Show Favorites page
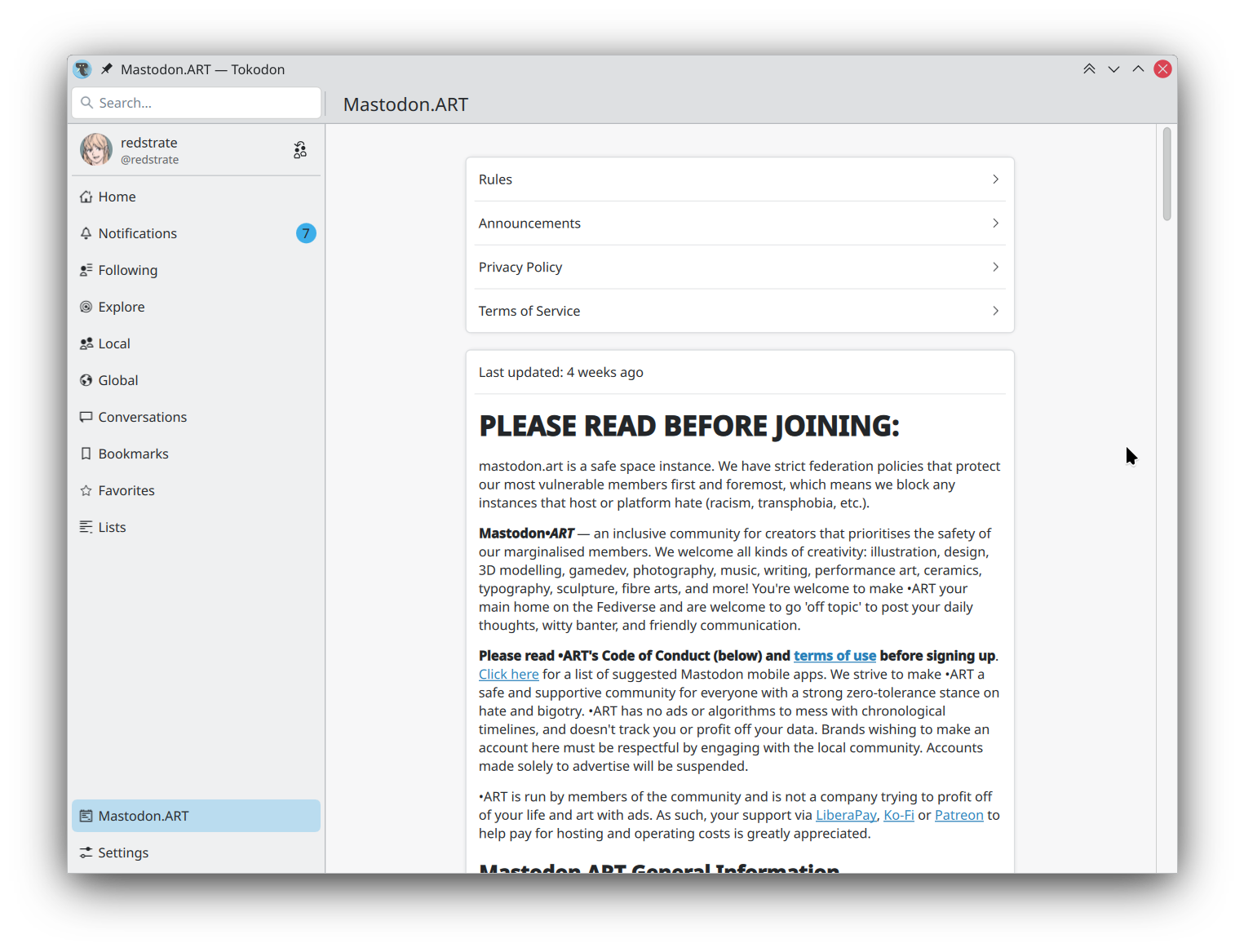The height and width of the screenshot is (952, 1244). tap(196, 490)
